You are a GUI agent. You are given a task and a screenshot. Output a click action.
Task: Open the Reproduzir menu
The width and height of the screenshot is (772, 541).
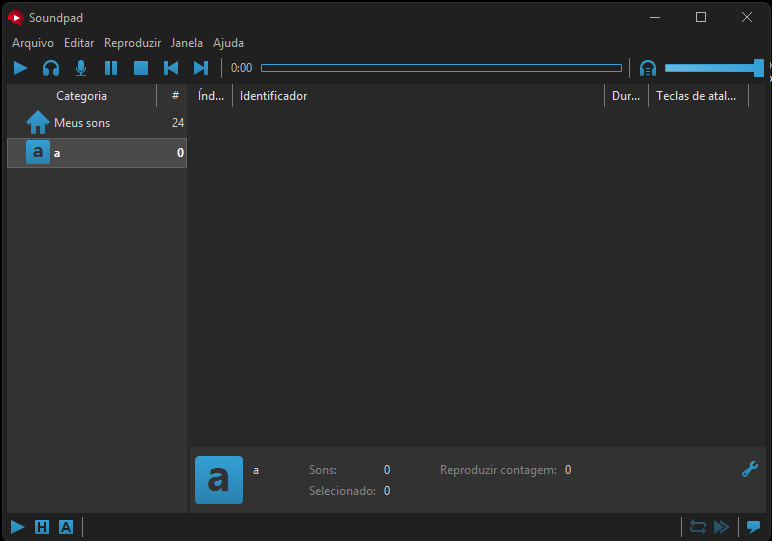(132, 43)
